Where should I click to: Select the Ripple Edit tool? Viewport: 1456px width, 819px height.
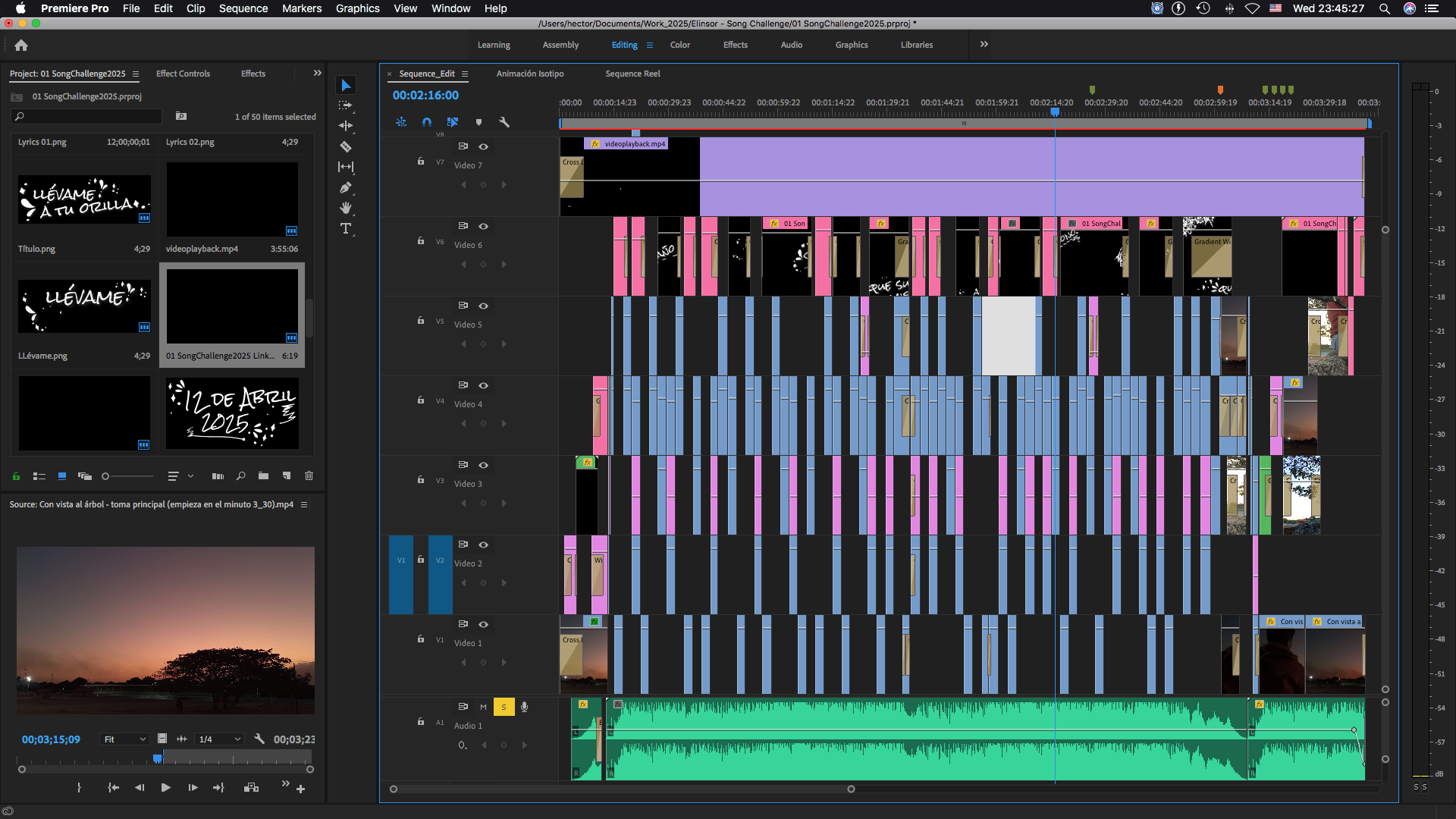coord(346,126)
